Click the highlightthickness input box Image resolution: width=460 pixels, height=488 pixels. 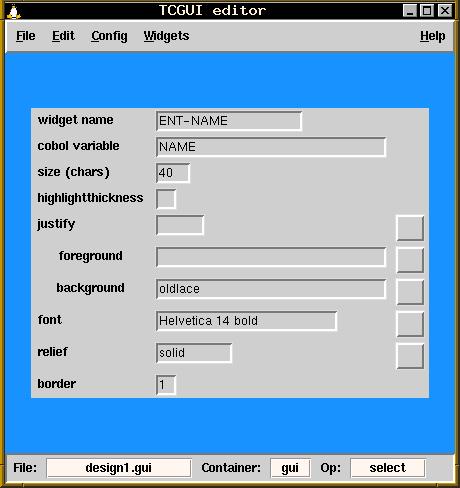pyautogui.click(x=166, y=199)
